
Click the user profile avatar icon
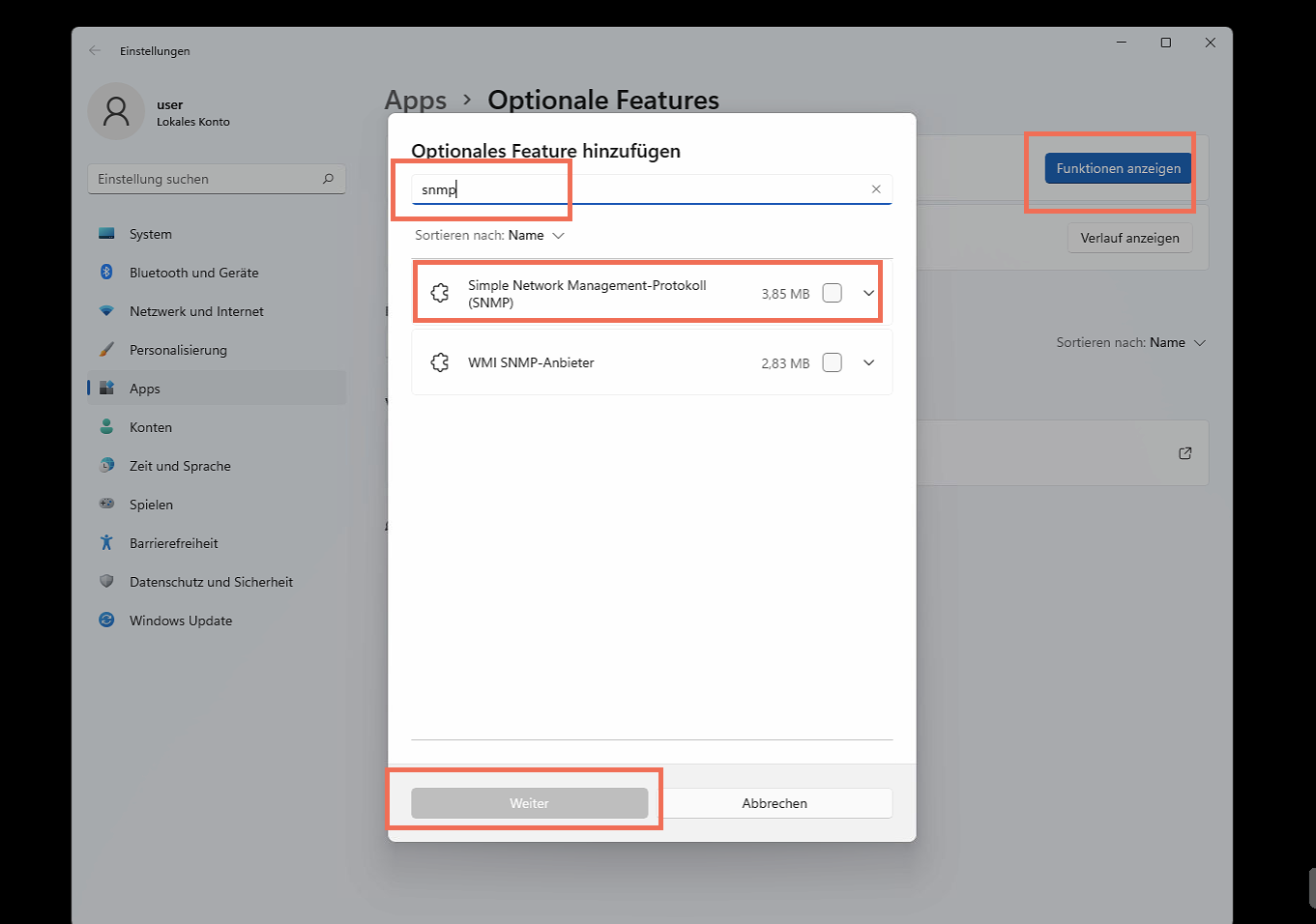pos(116,112)
